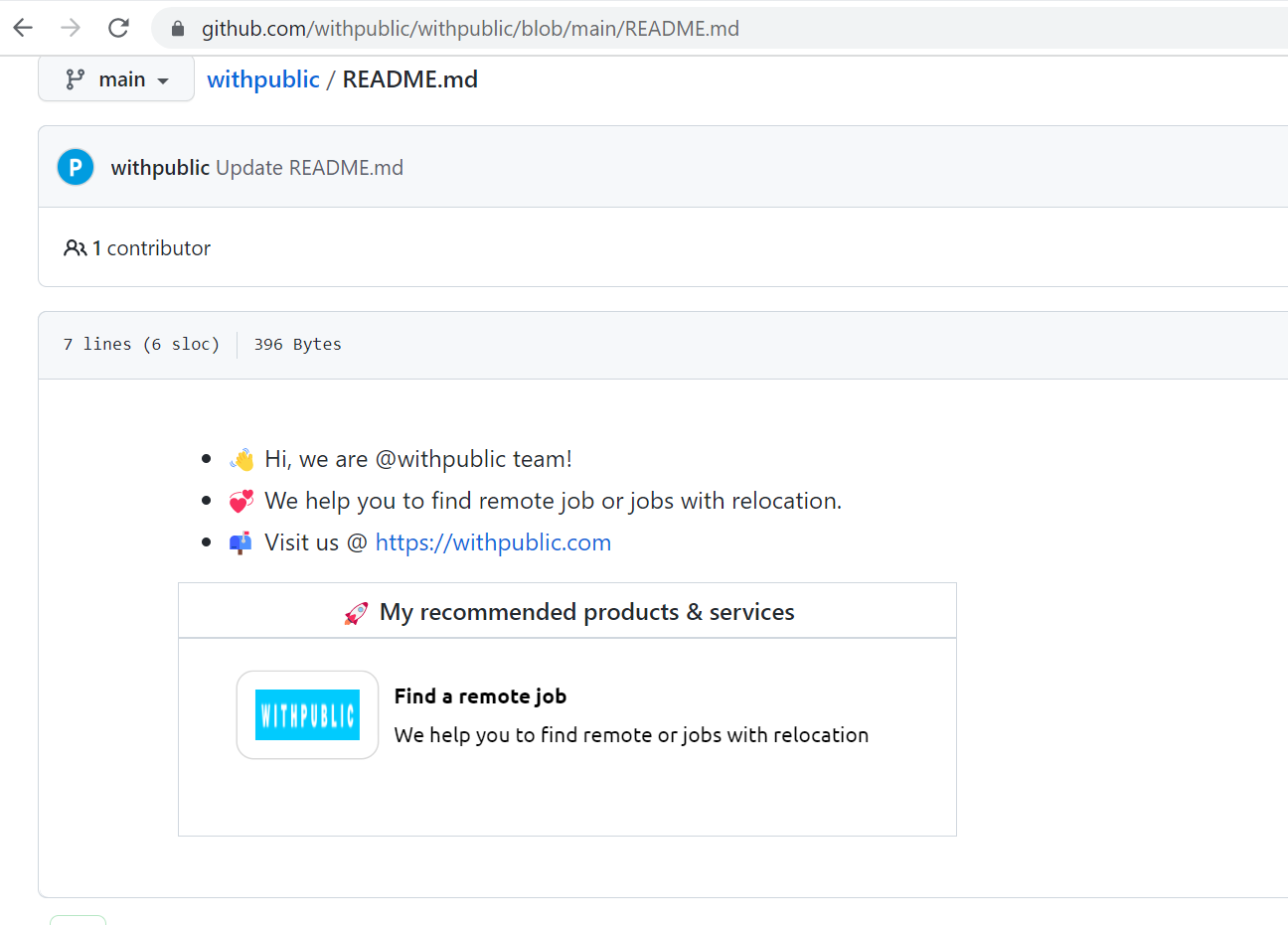Reload the page with the refresh icon
Screen dimensions: 1288x925
pyautogui.click(x=118, y=28)
